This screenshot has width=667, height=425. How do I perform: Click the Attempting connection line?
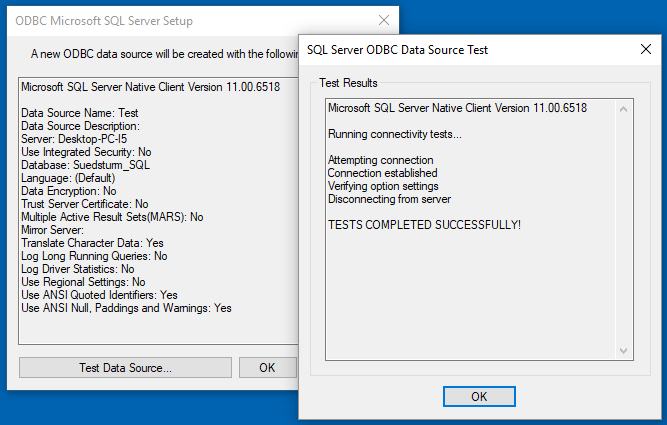click(381, 160)
